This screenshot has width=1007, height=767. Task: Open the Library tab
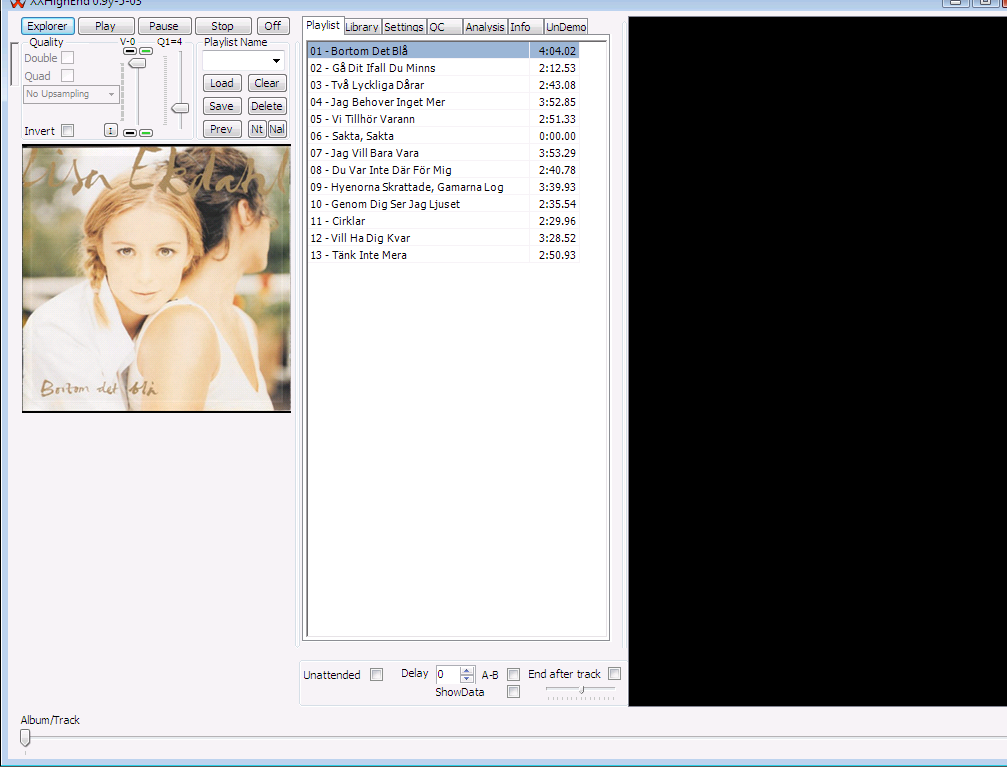(x=362, y=27)
